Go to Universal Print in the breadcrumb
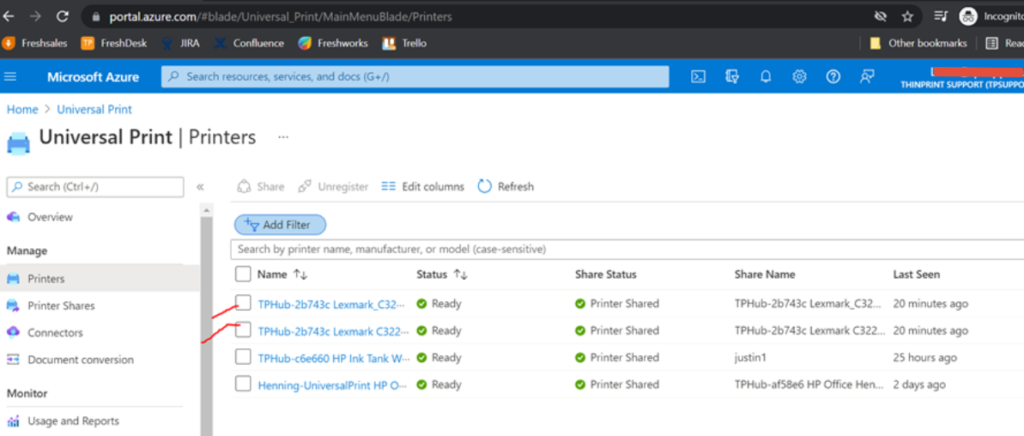The height and width of the screenshot is (436, 1024). pyautogui.click(x=94, y=109)
